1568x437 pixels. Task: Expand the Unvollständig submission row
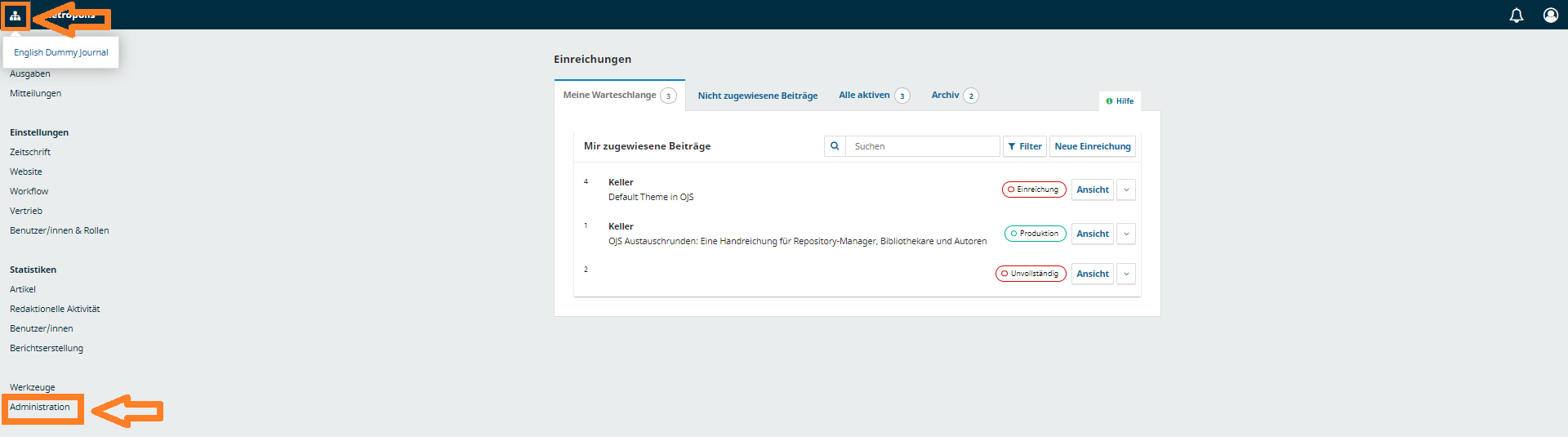[1126, 274]
